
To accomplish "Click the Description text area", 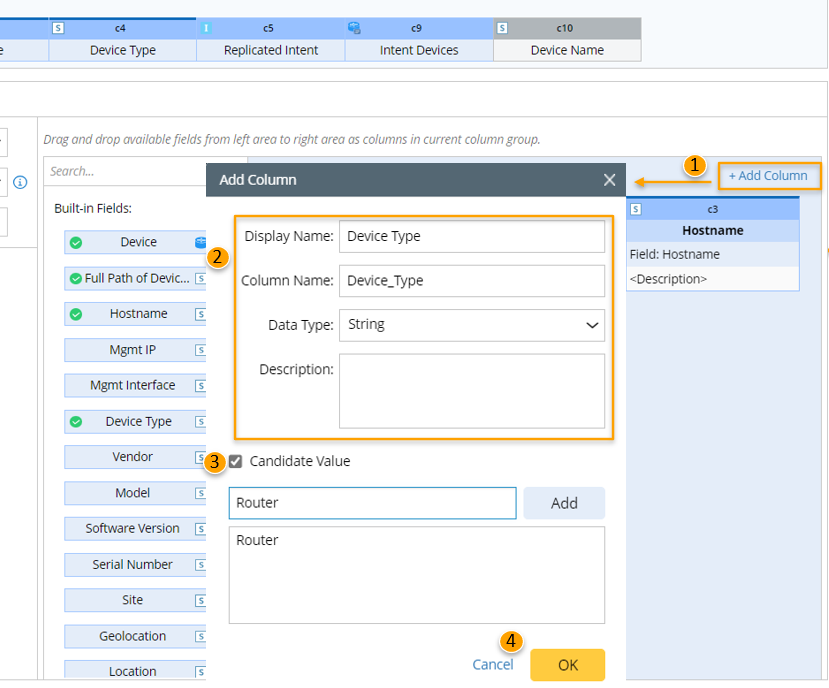I will [x=471, y=391].
